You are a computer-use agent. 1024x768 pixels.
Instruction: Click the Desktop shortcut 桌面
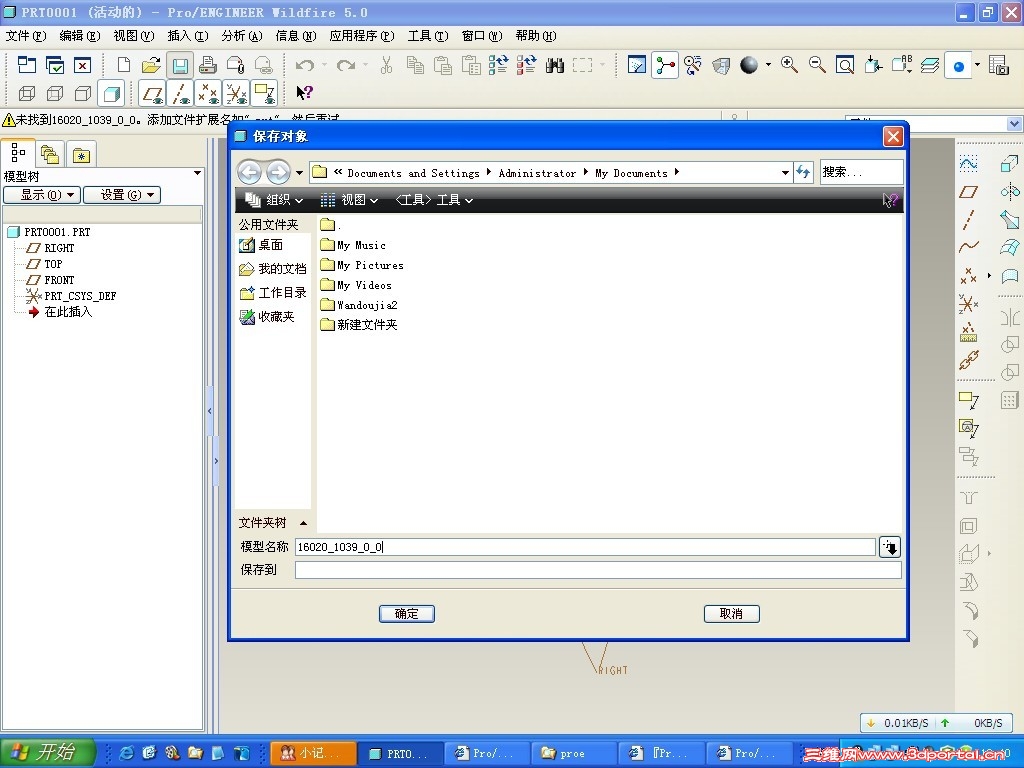[x=261, y=245]
